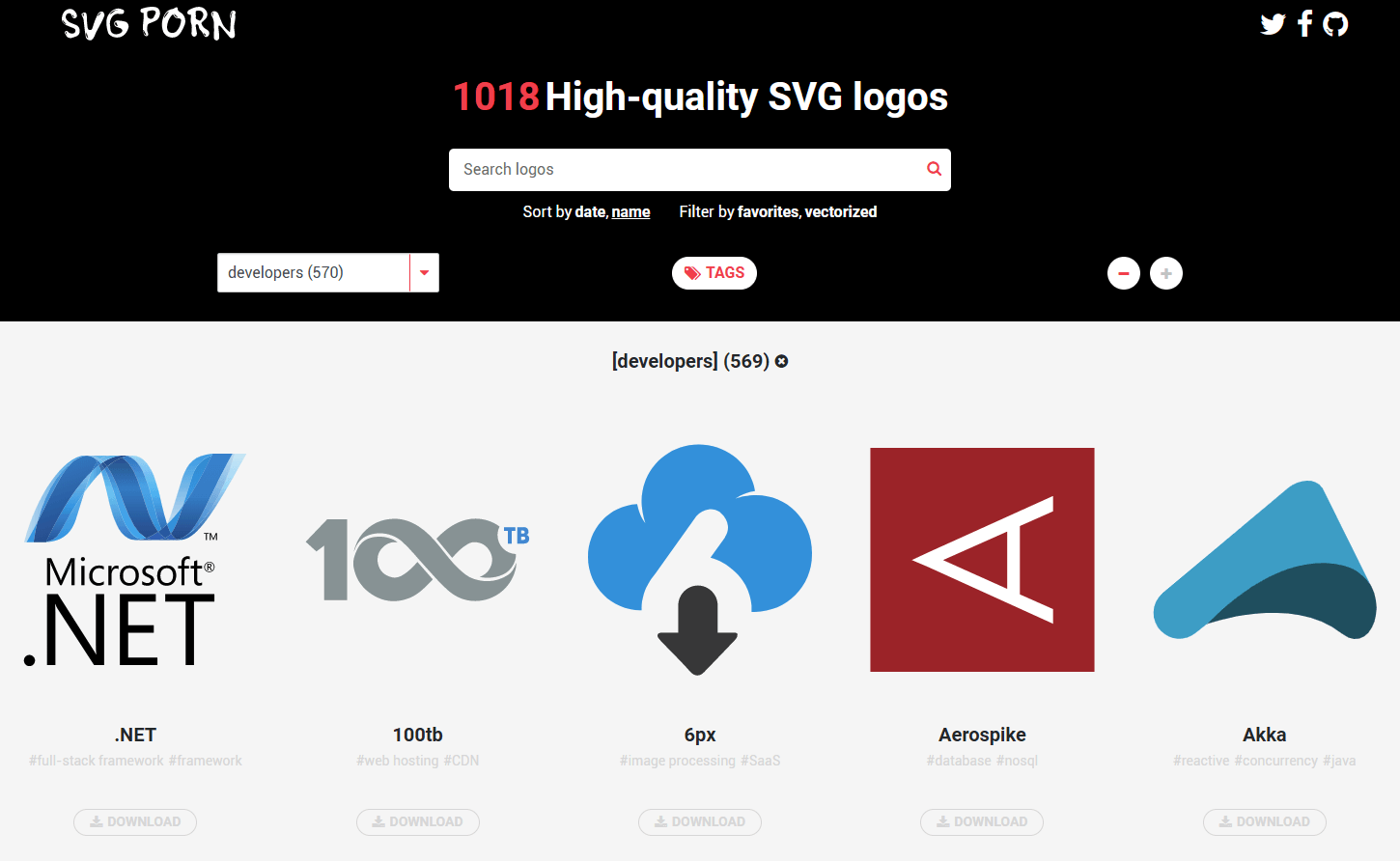
Task: Select the Akka logo thumbnail
Action: [1264, 560]
